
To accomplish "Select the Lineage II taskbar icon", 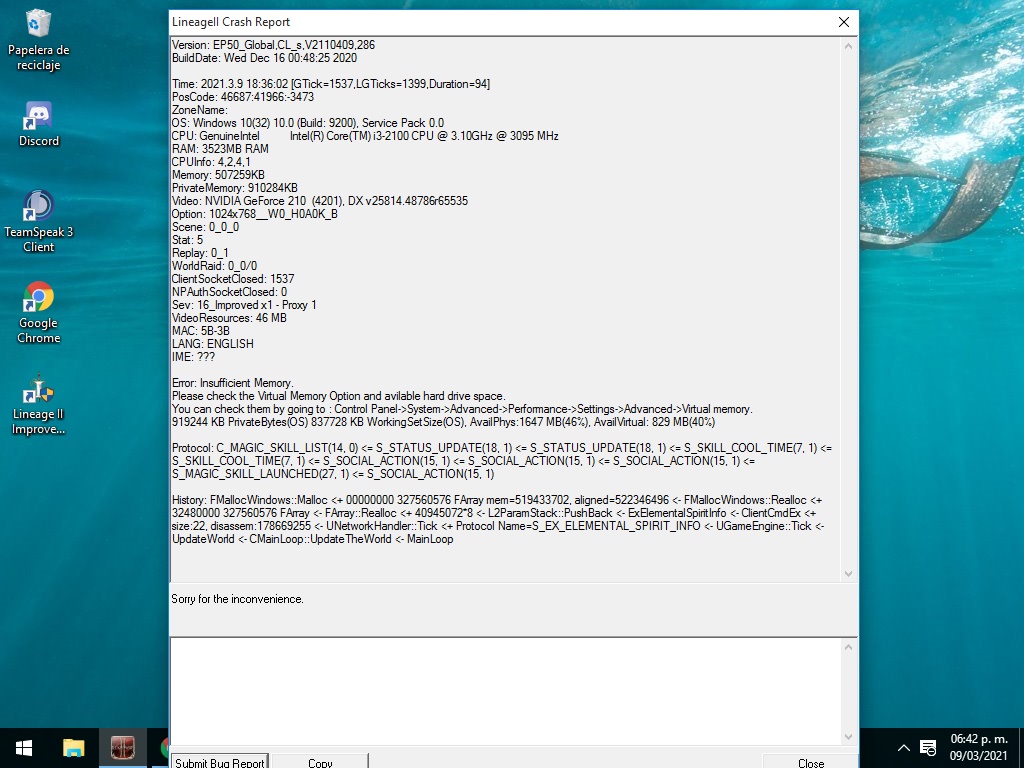I will click(x=123, y=748).
